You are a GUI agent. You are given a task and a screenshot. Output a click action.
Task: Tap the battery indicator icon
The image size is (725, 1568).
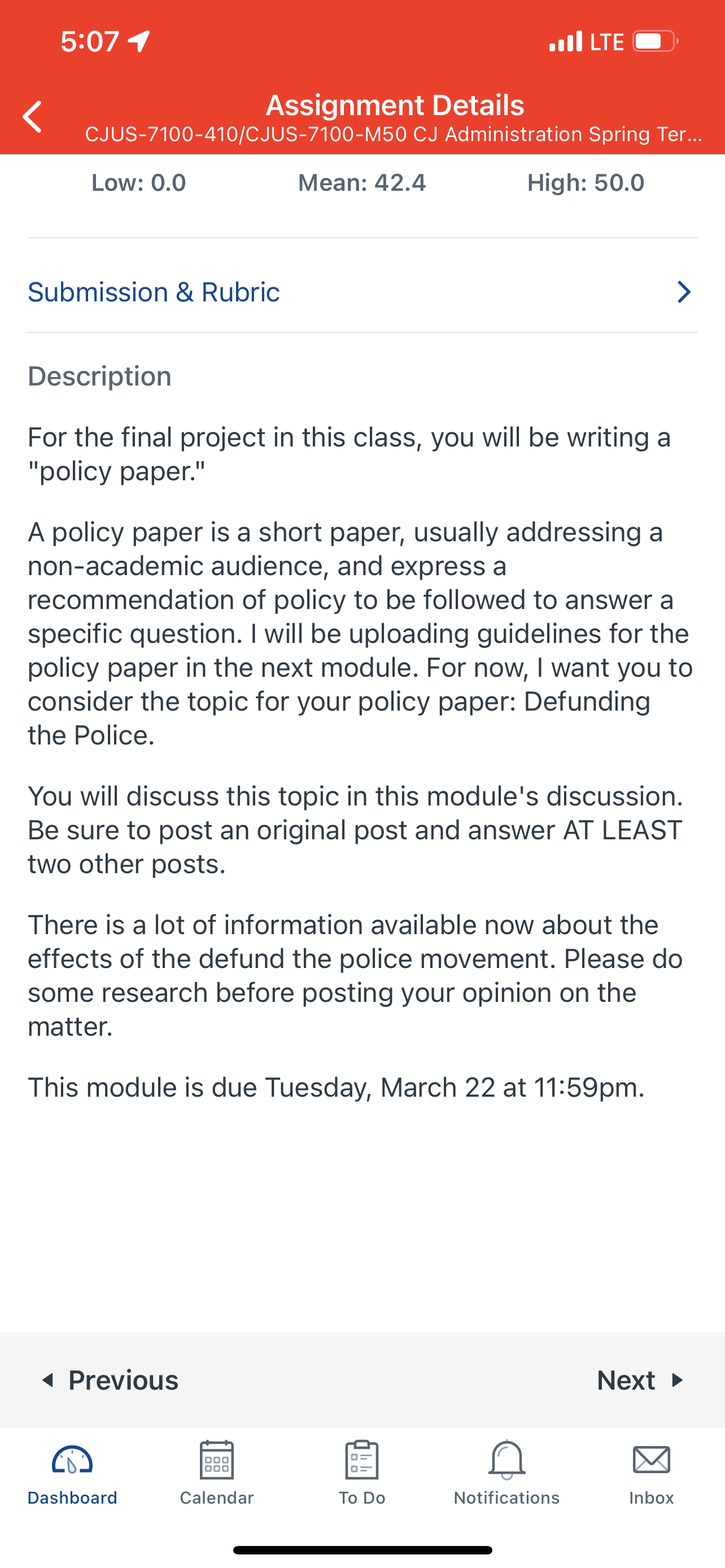point(656,41)
